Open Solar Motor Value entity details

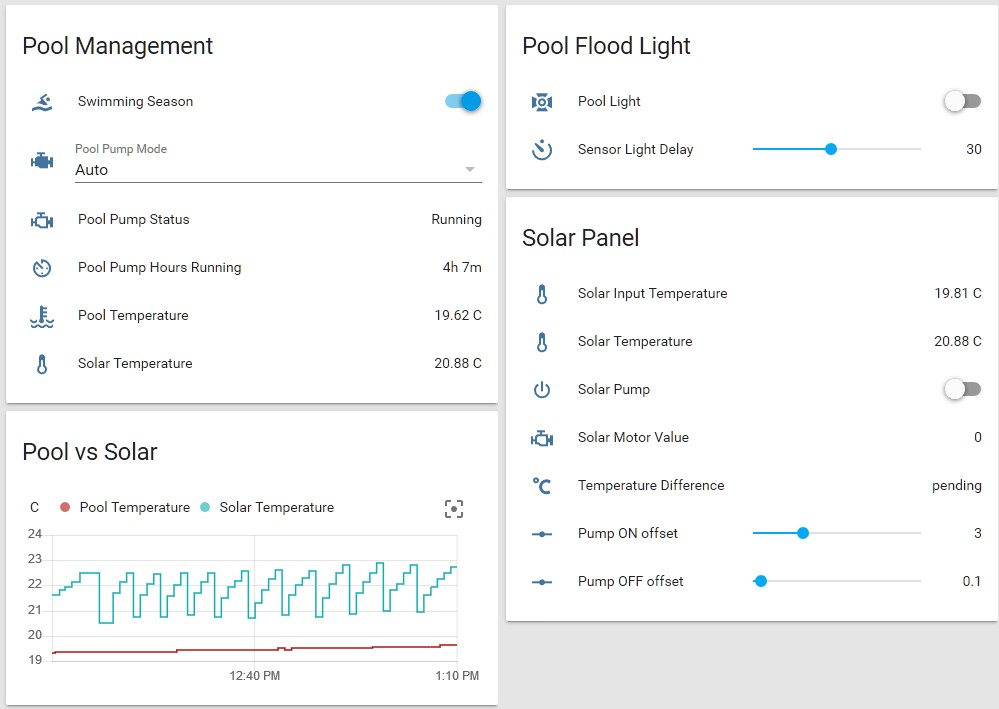[x=633, y=438]
